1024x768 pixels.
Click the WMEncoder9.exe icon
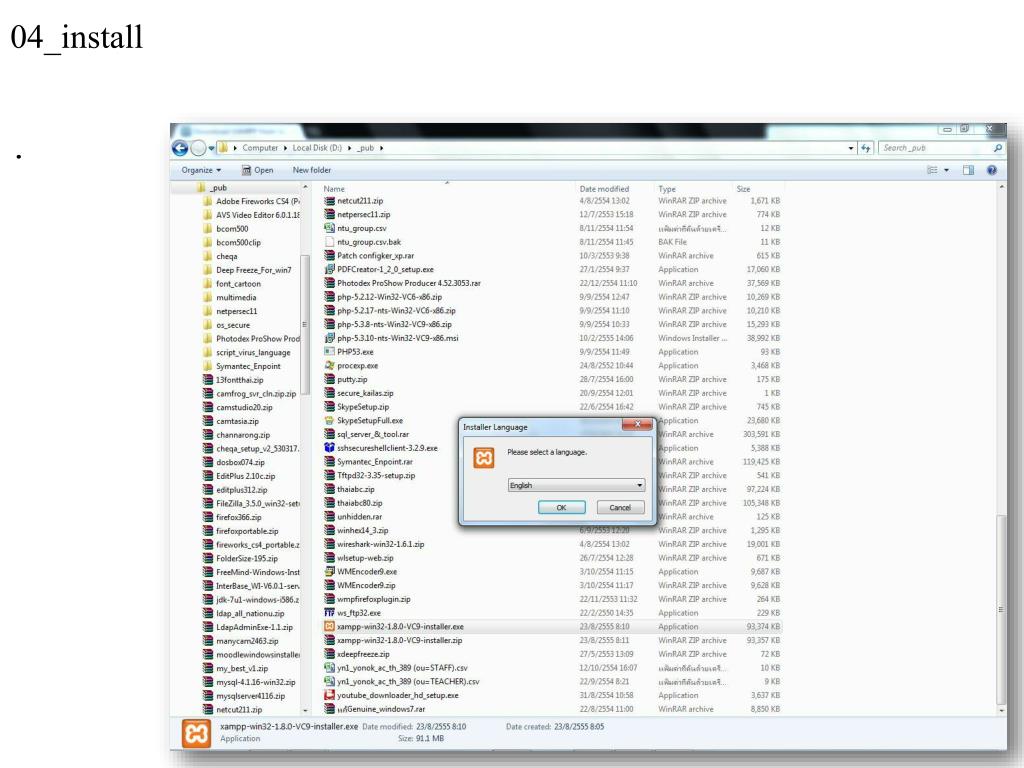[x=329, y=571]
